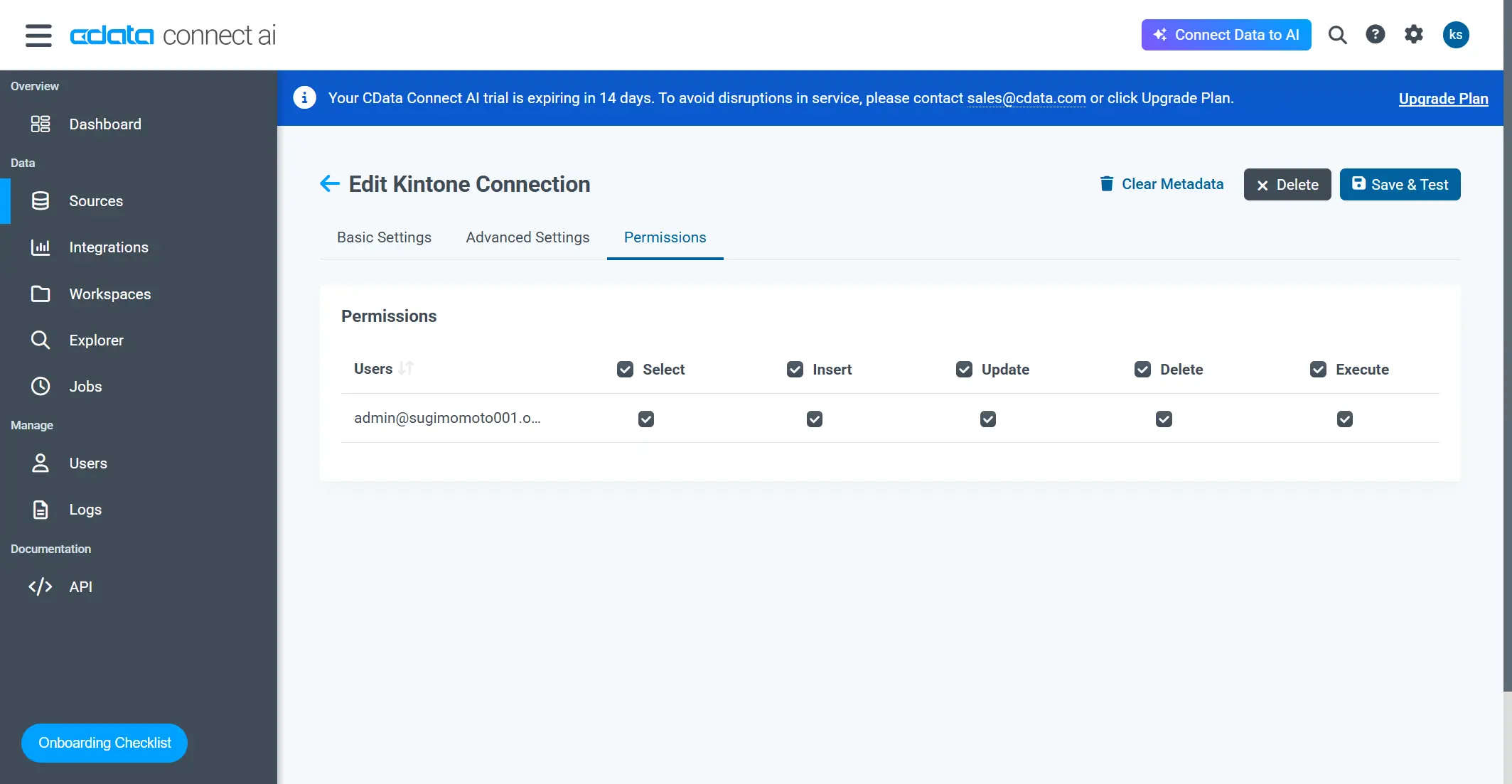Collapse the sidebar via hamburger menu
This screenshot has height=784, width=1512.
point(38,35)
